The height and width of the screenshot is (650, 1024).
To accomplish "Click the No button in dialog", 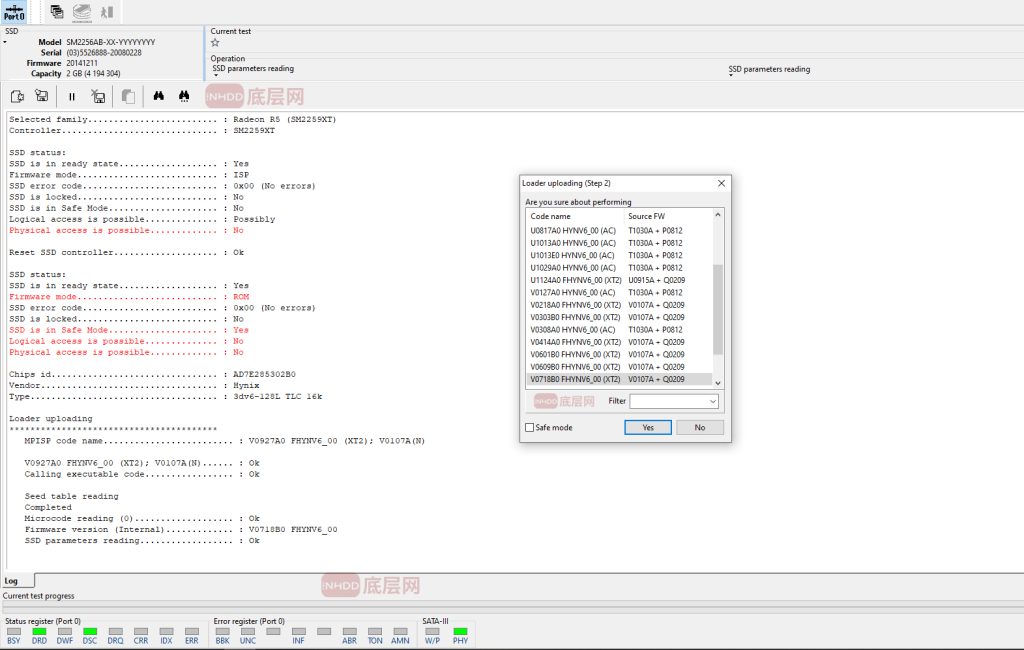I will coord(699,427).
